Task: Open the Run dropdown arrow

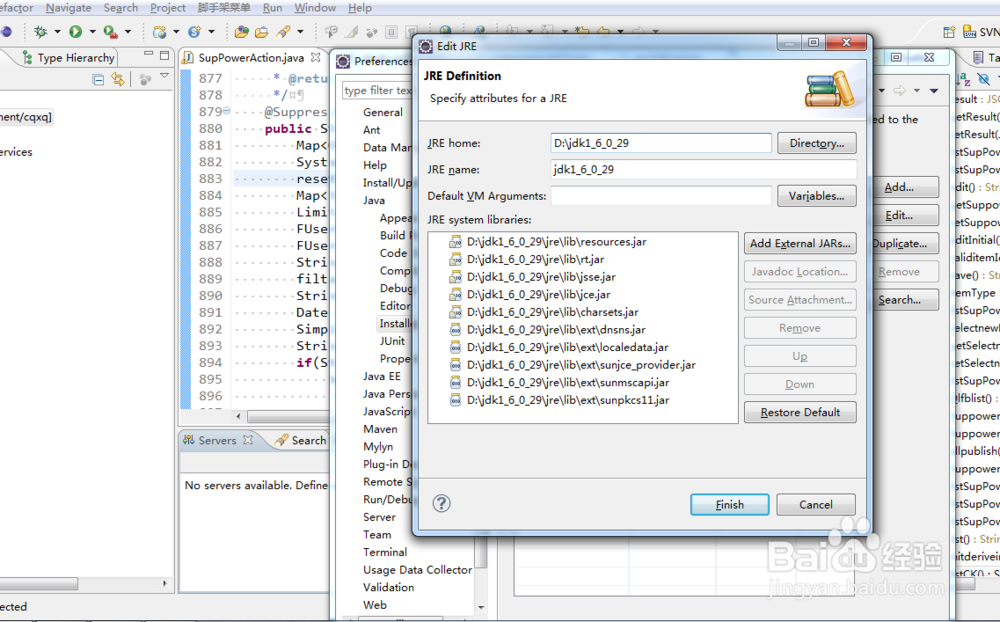Action: [x=92, y=31]
